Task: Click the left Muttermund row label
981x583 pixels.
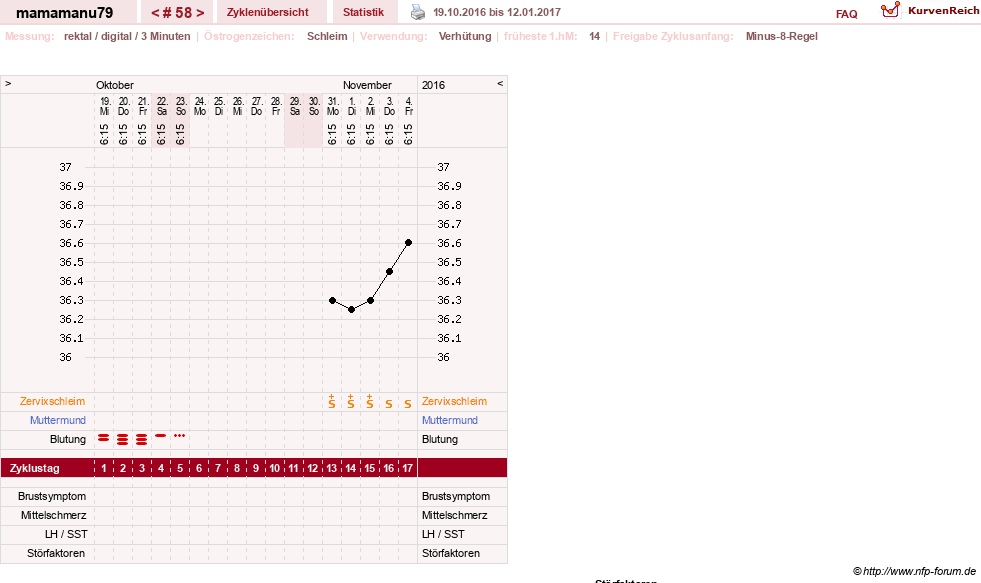Action: coord(58,420)
